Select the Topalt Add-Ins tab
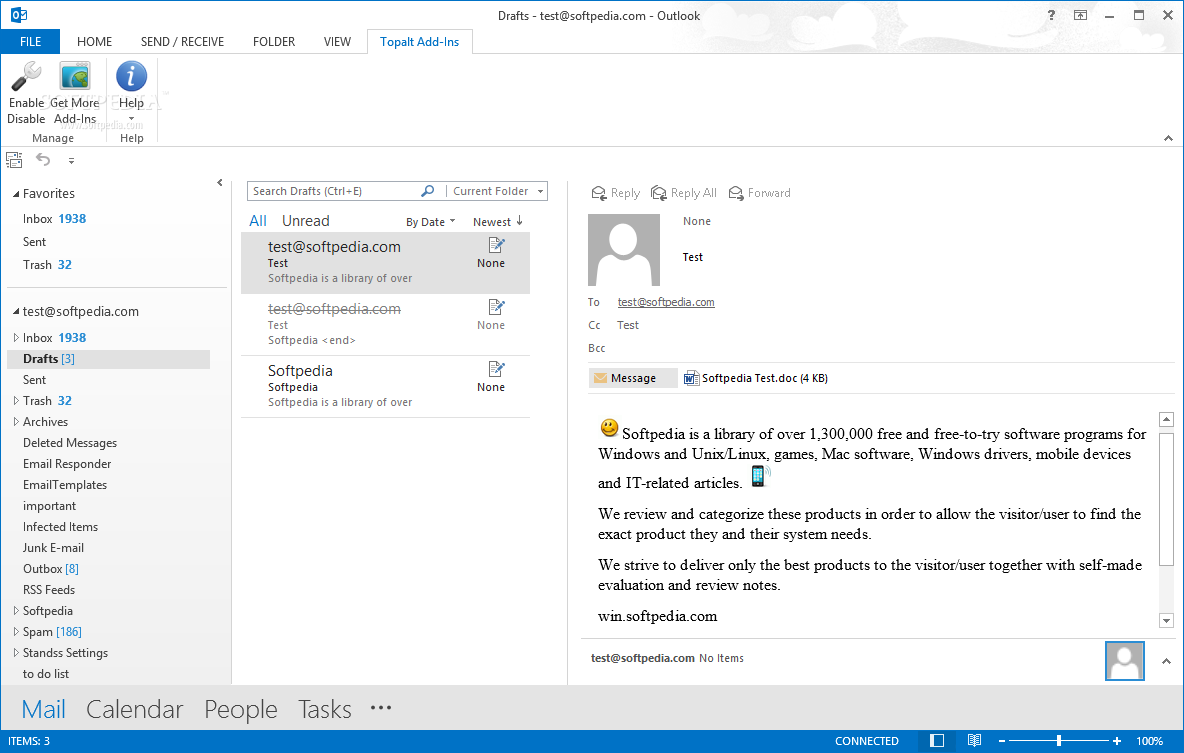 coord(420,42)
